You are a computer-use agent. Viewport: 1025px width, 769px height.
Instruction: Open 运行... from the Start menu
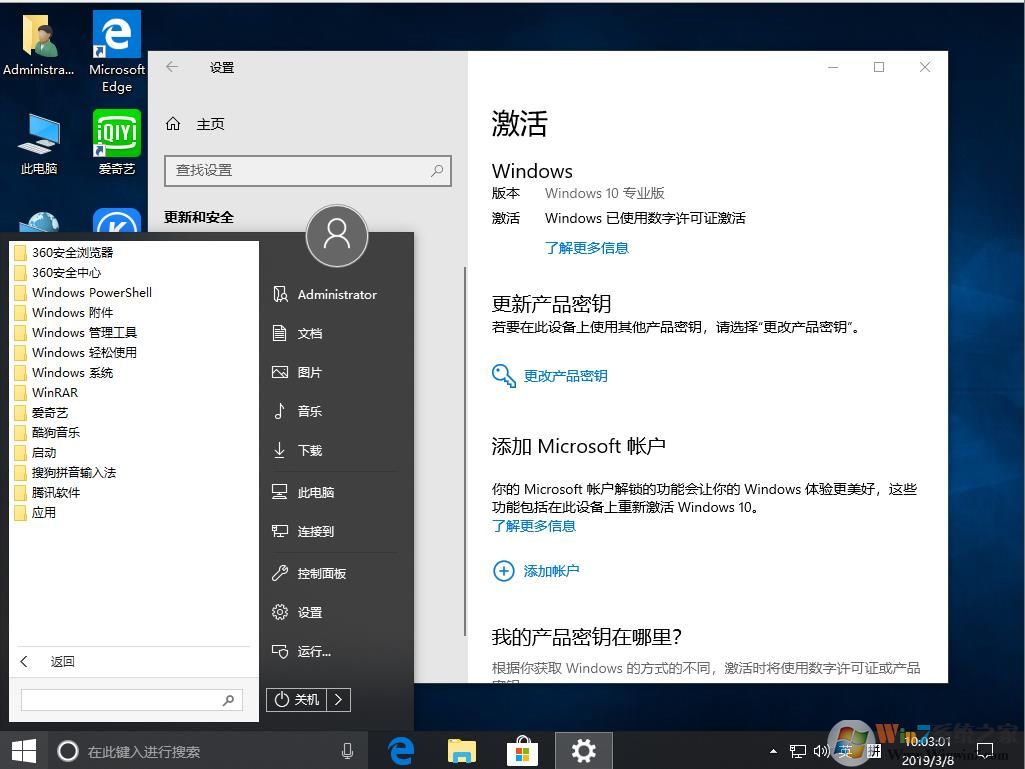313,651
